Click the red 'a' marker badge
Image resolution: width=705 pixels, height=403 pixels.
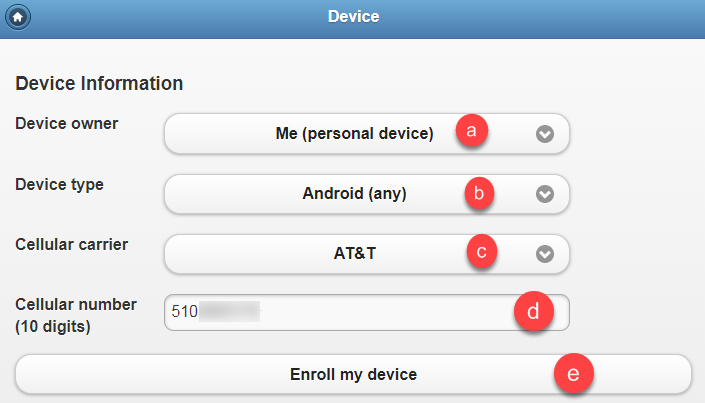point(471,131)
